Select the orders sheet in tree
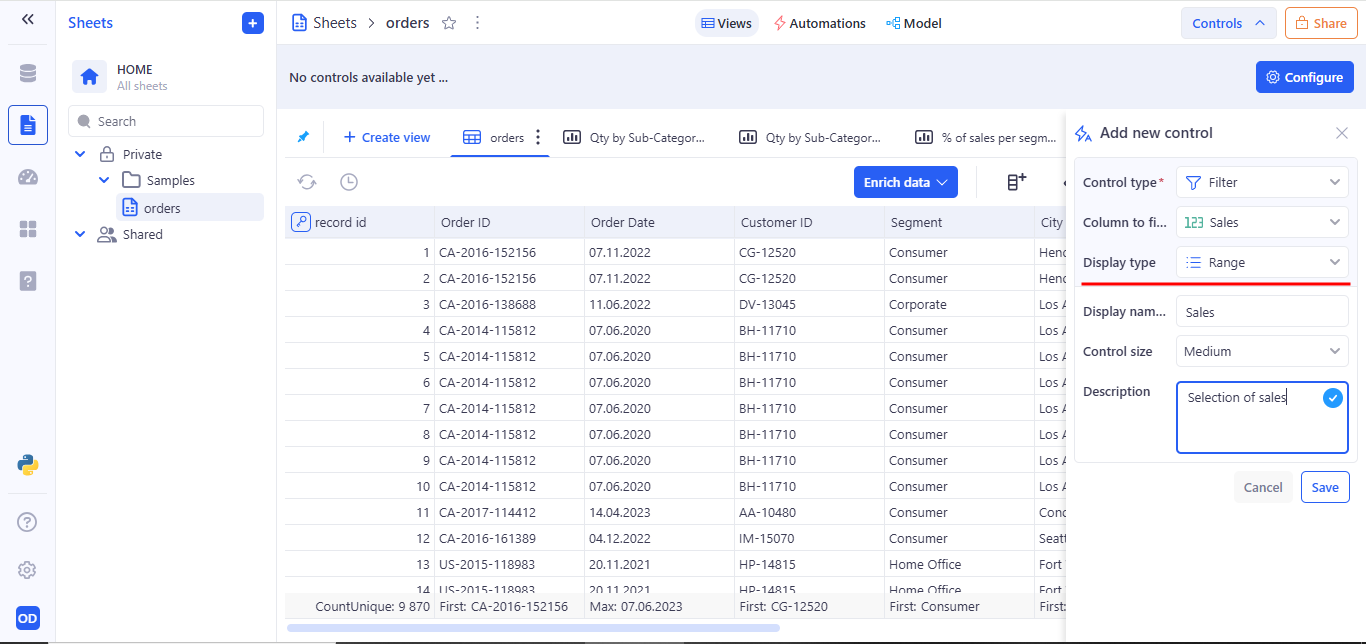 [x=188, y=208]
